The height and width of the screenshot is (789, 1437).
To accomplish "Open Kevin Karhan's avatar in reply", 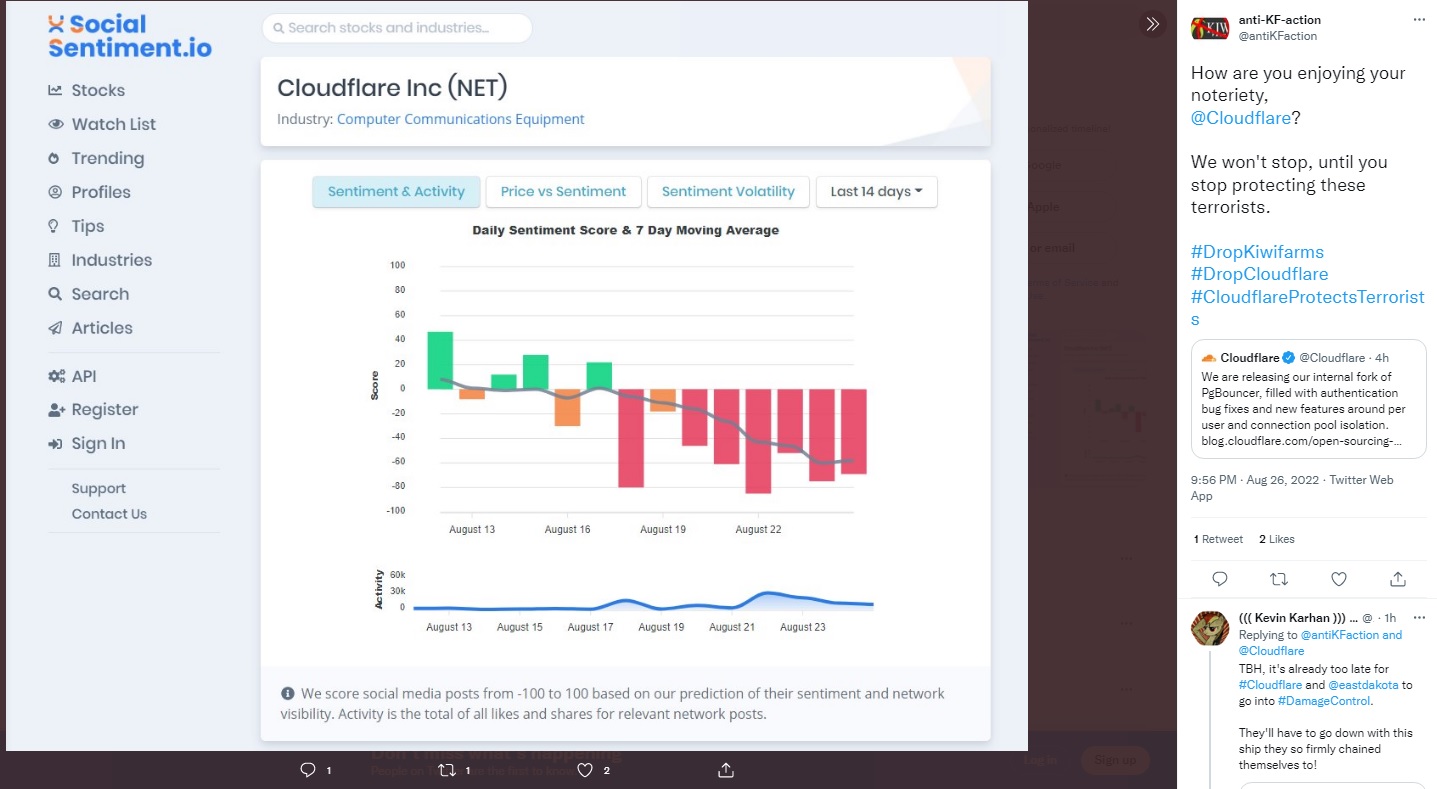I will [x=1210, y=628].
